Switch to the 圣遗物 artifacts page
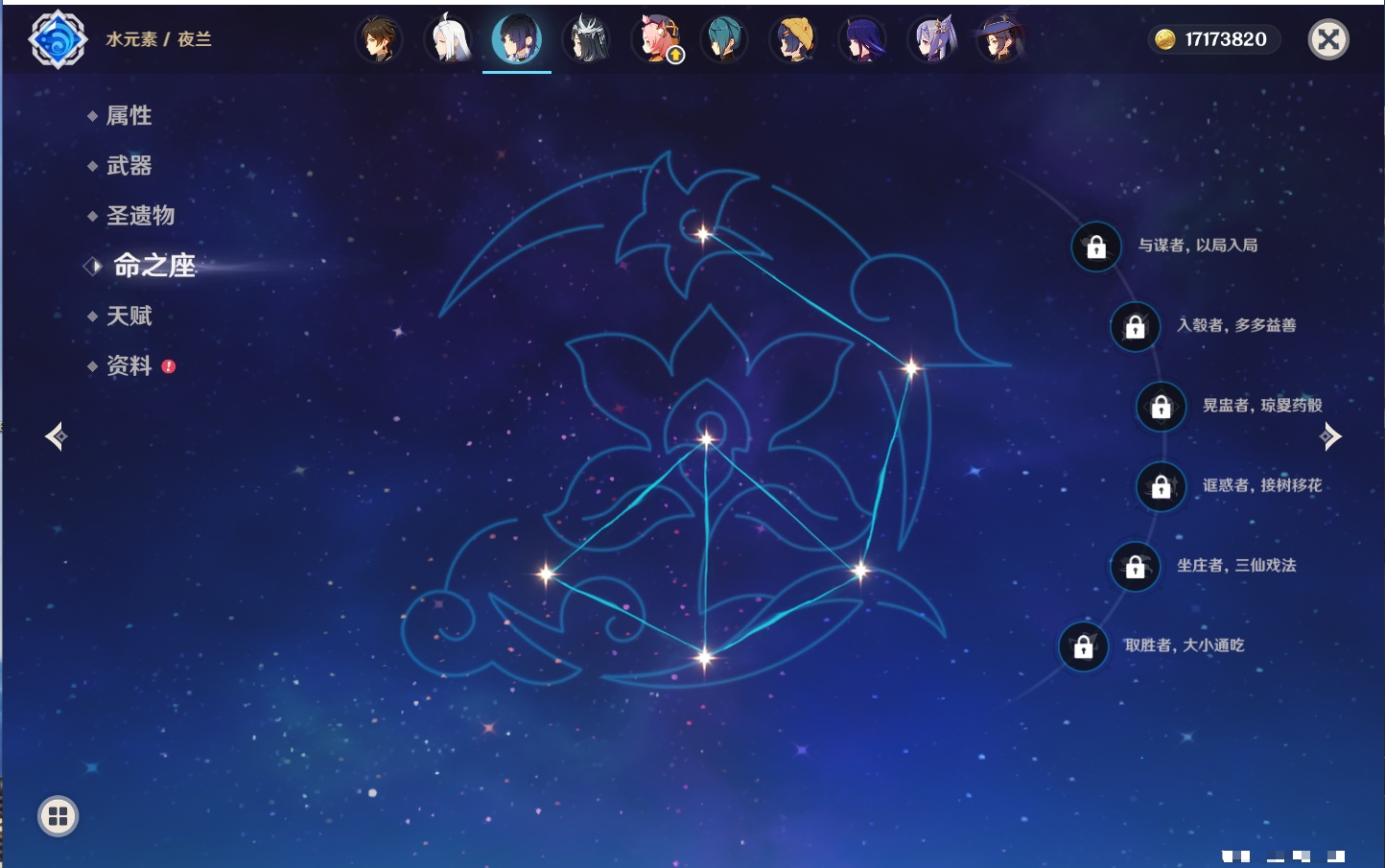Screen dimensions: 1385x868 click(x=140, y=216)
